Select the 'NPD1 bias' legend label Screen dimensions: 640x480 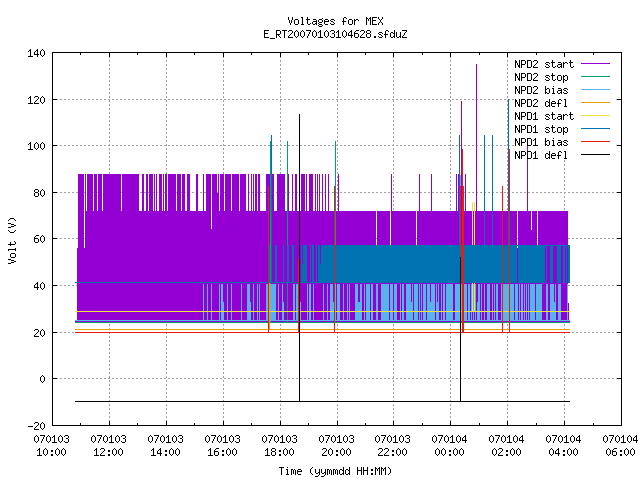pyautogui.click(x=541, y=142)
